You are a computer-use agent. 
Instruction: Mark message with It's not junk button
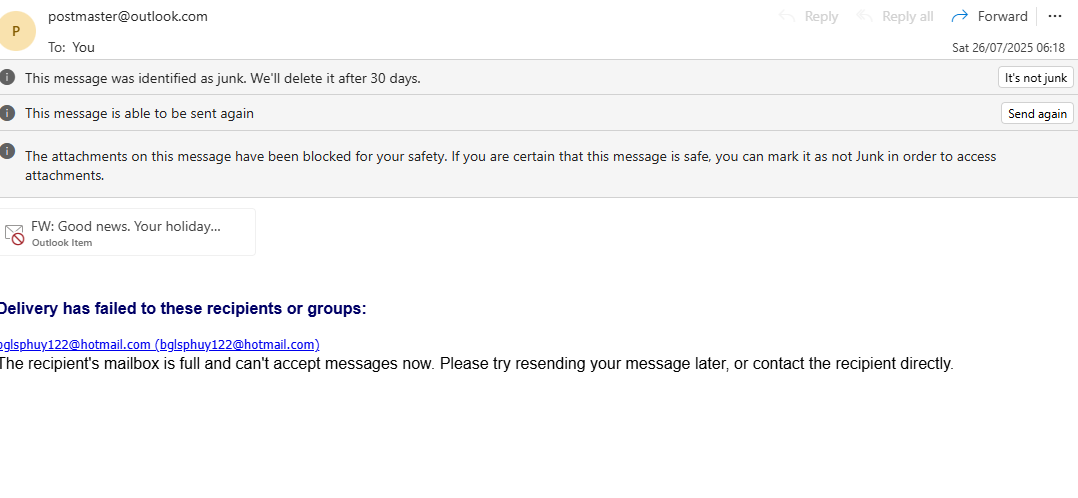[x=1035, y=78]
